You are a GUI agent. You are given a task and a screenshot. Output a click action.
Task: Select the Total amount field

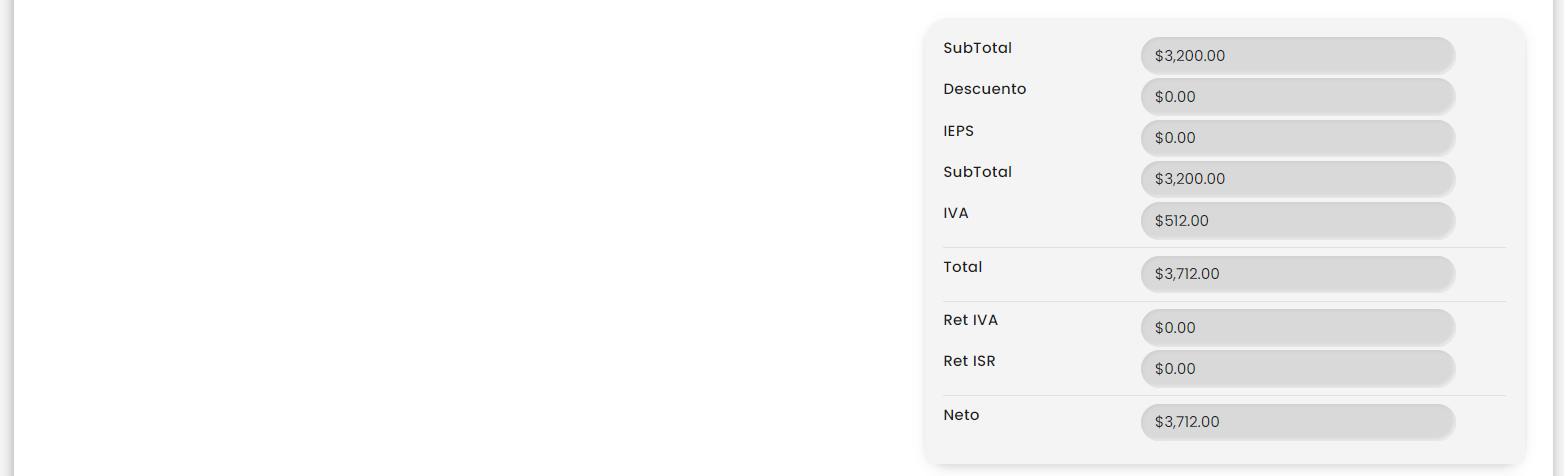pyautogui.click(x=1297, y=273)
